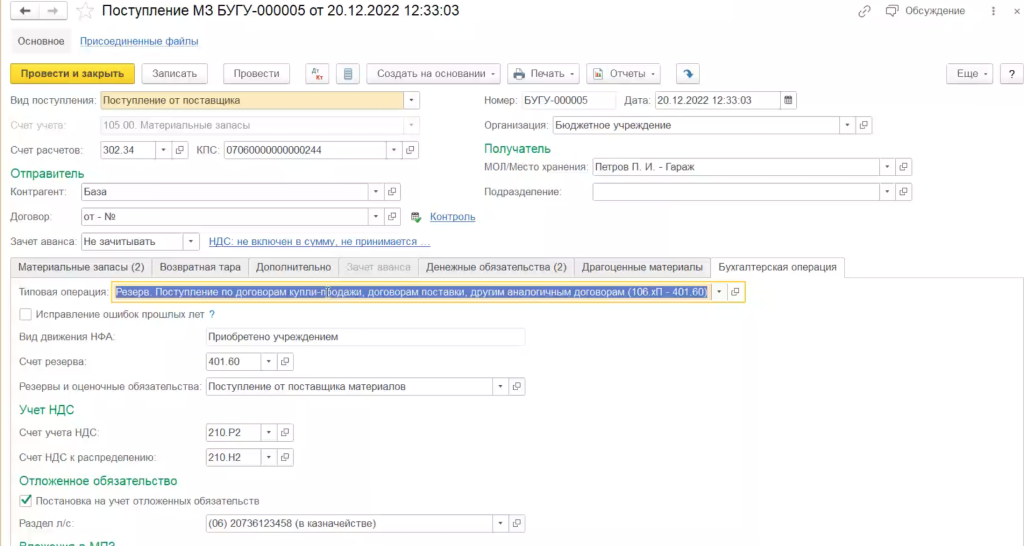Open the Организация dropdown arrow
This screenshot has width=1024, height=546.
[847, 125]
